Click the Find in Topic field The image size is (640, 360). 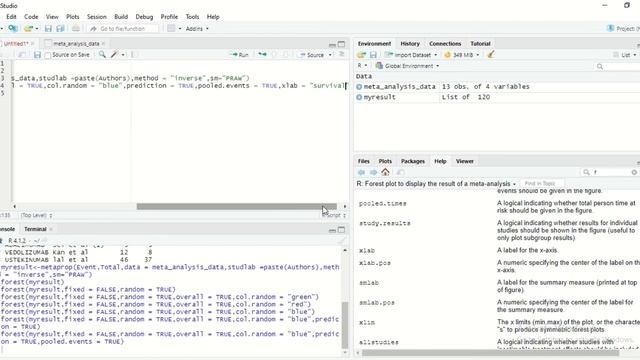542,184
